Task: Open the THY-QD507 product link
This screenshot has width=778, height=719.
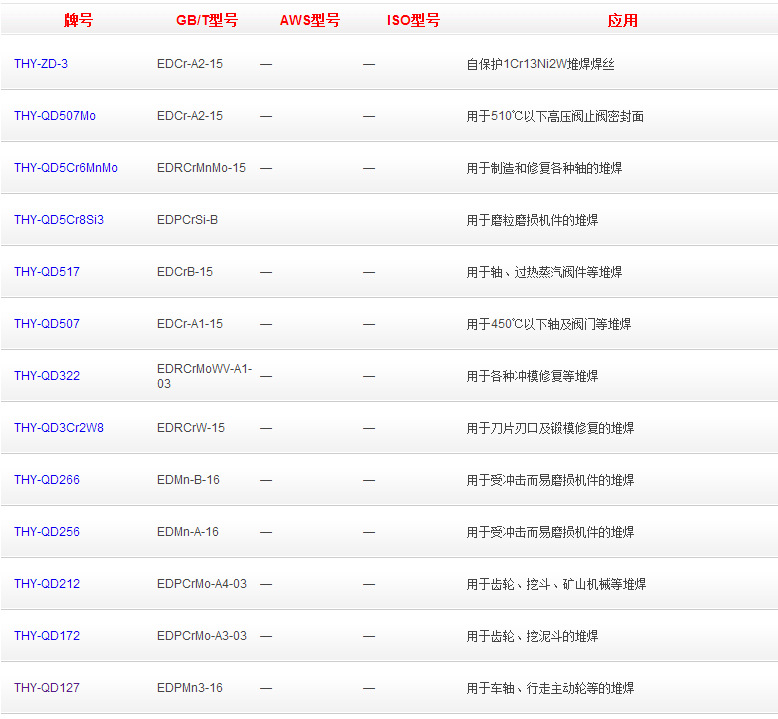Action: pyautogui.click(x=47, y=324)
